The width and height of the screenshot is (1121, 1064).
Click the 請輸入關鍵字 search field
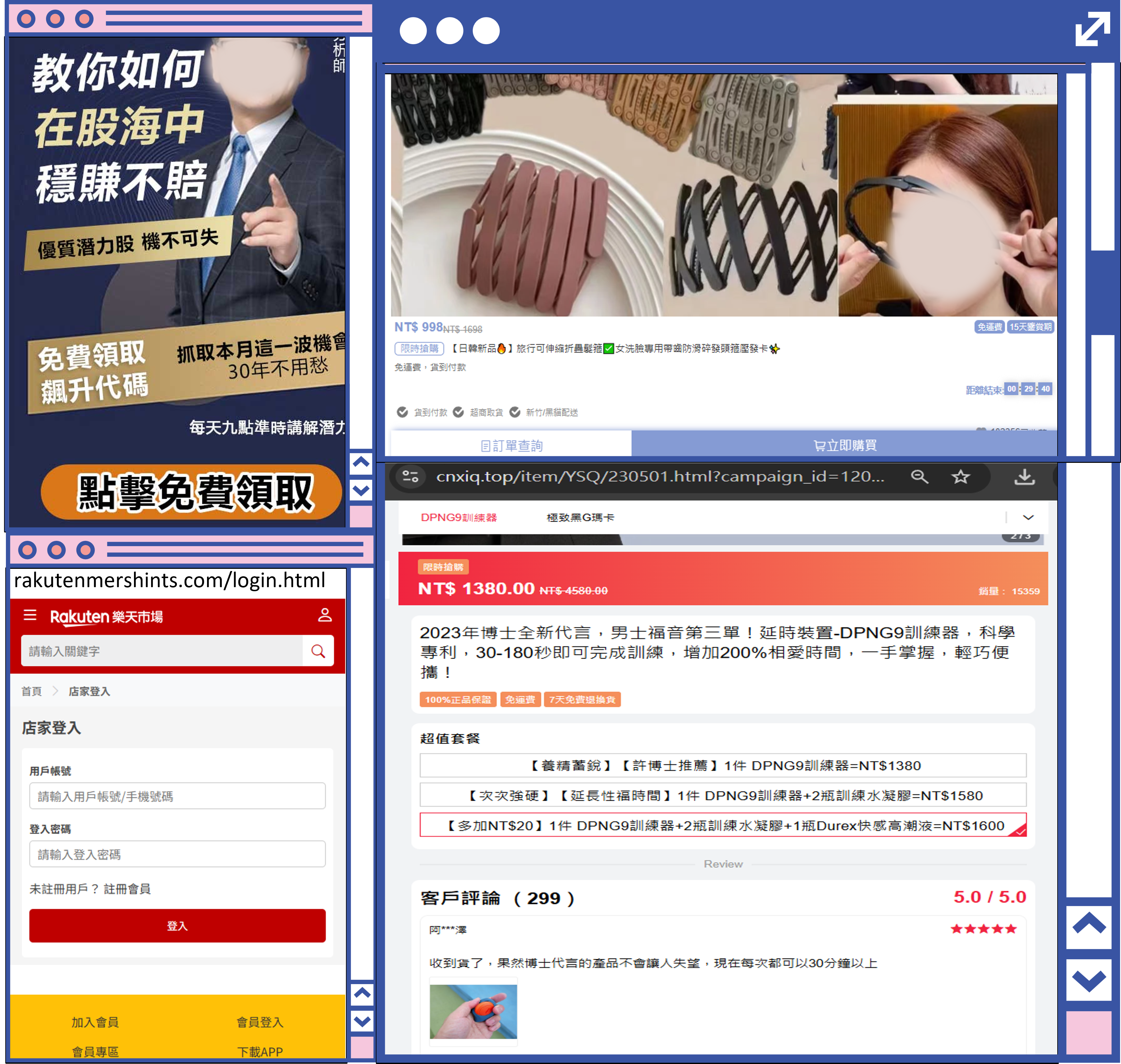(162, 651)
